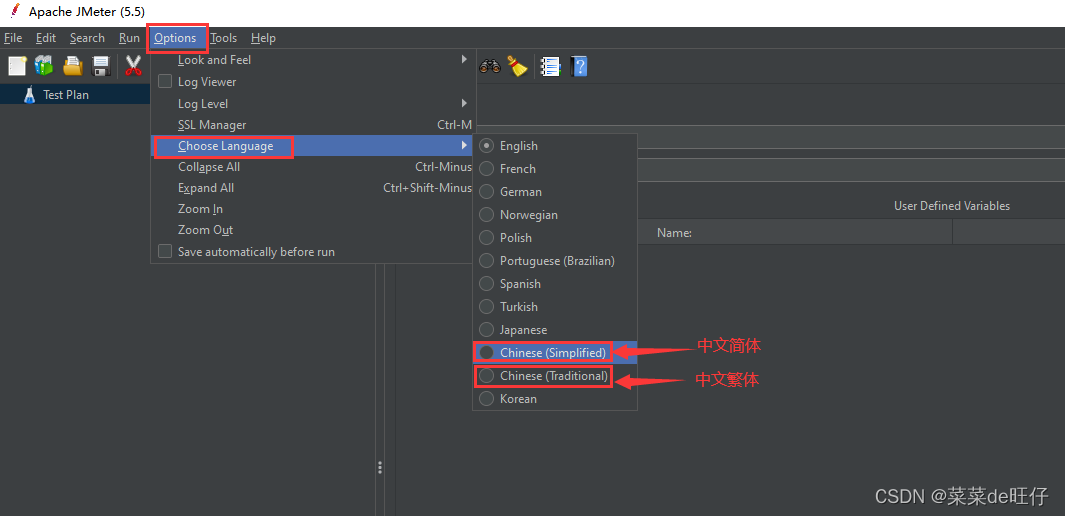Open the Templates icon in toolbar
Screen dimensions: 1065x516
point(44,66)
